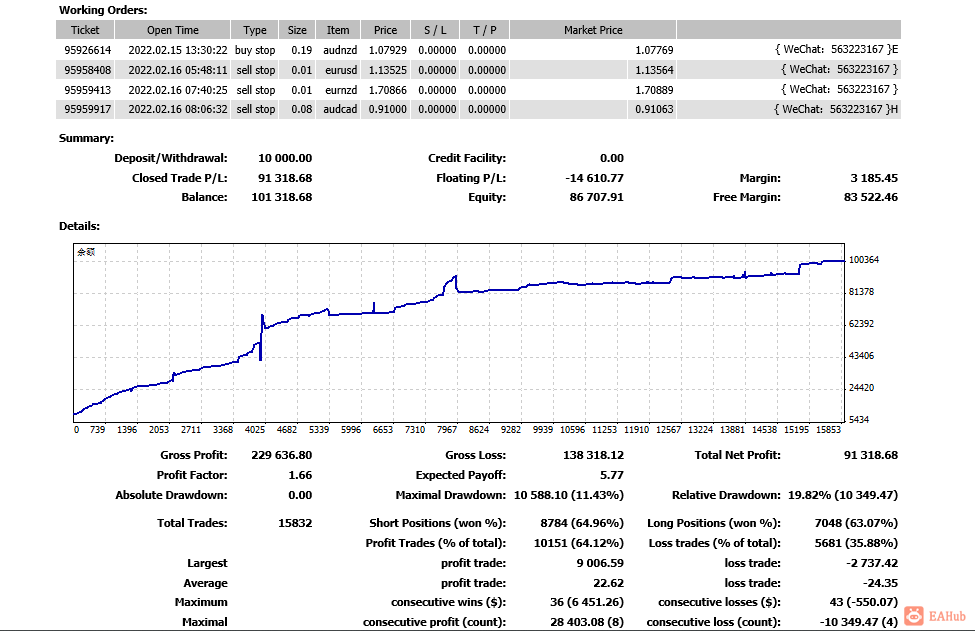Click the Equity value 86 707.91
Image resolution: width=975 pixels, height=631 pixels.
point(596,197)
